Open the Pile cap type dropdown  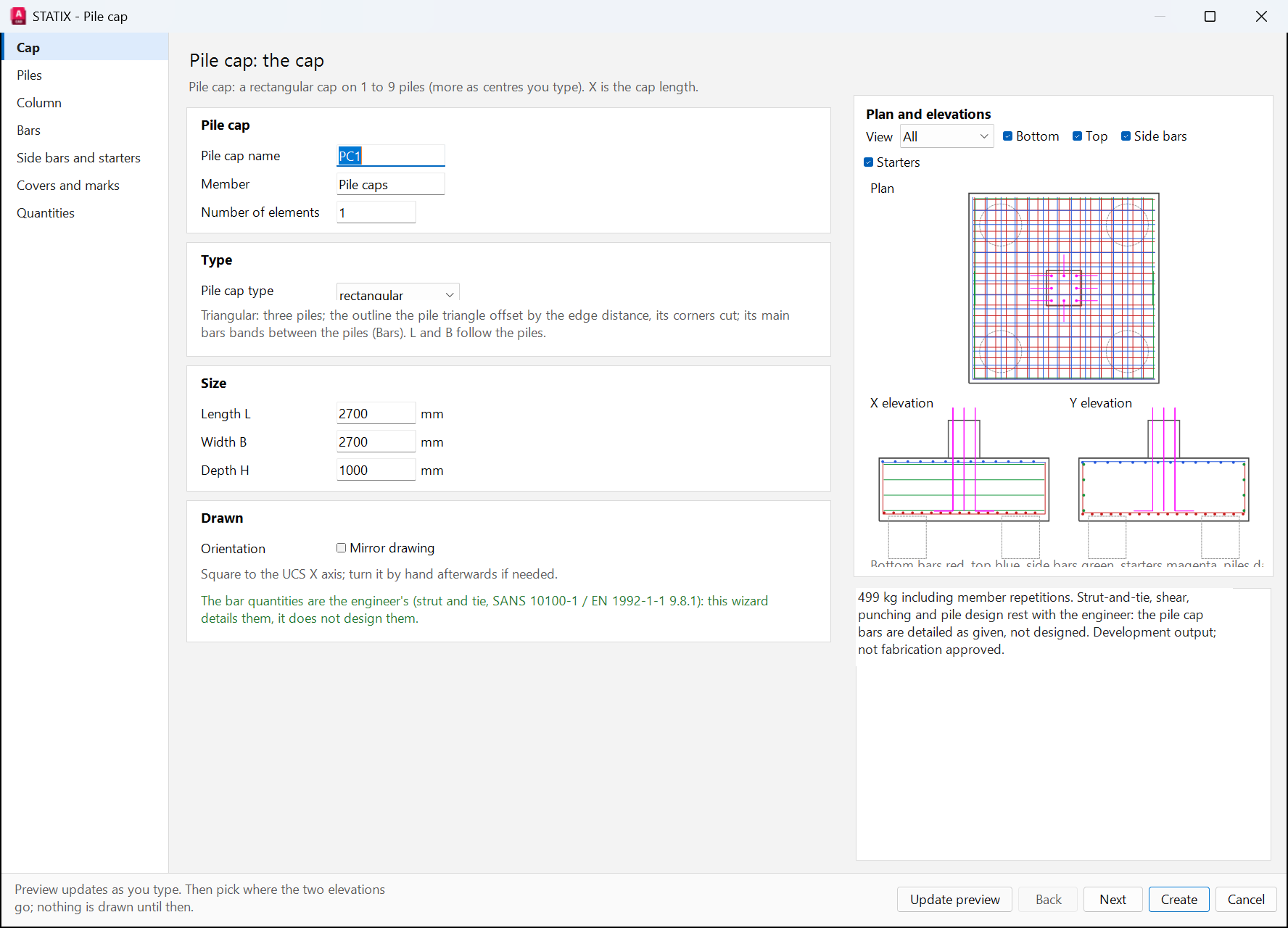[397, 292]
